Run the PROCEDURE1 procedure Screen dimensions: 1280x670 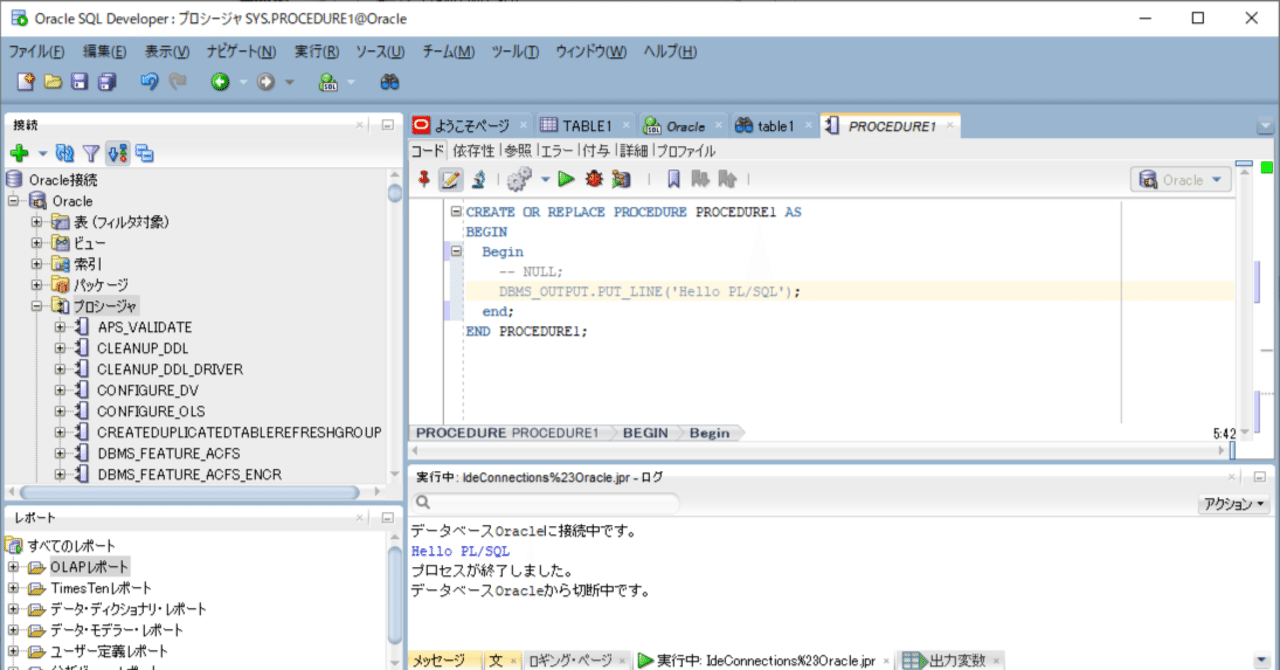click(565, 178)
